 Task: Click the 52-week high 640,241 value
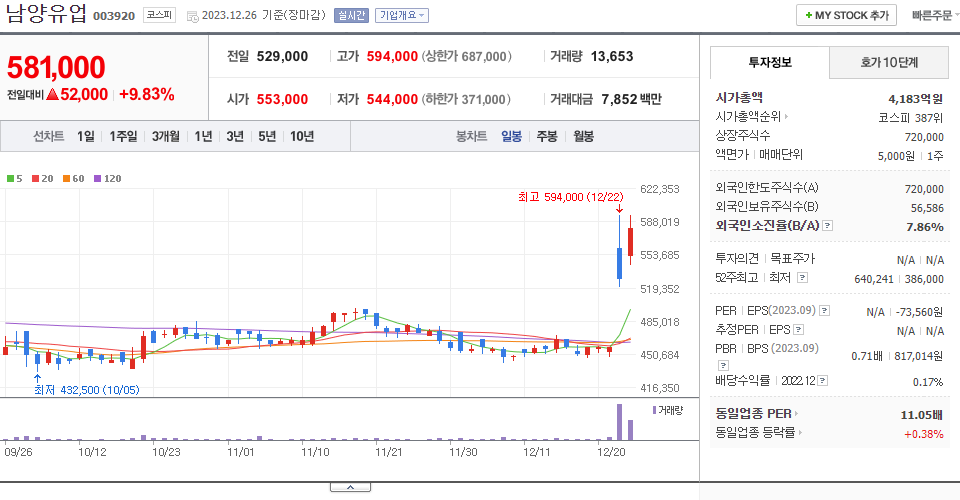874,279
